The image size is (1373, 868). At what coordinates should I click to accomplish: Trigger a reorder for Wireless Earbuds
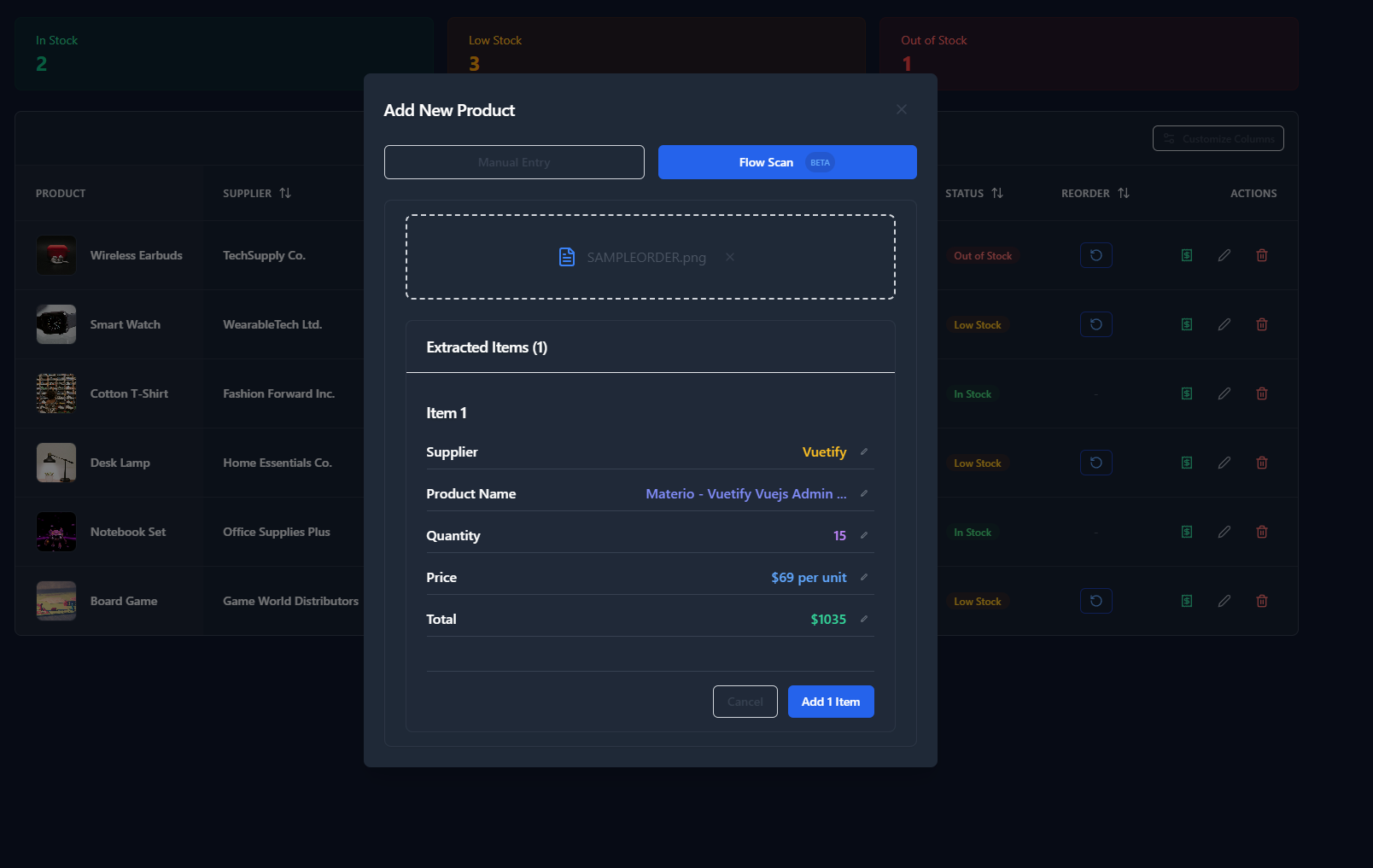point(1095,254)
